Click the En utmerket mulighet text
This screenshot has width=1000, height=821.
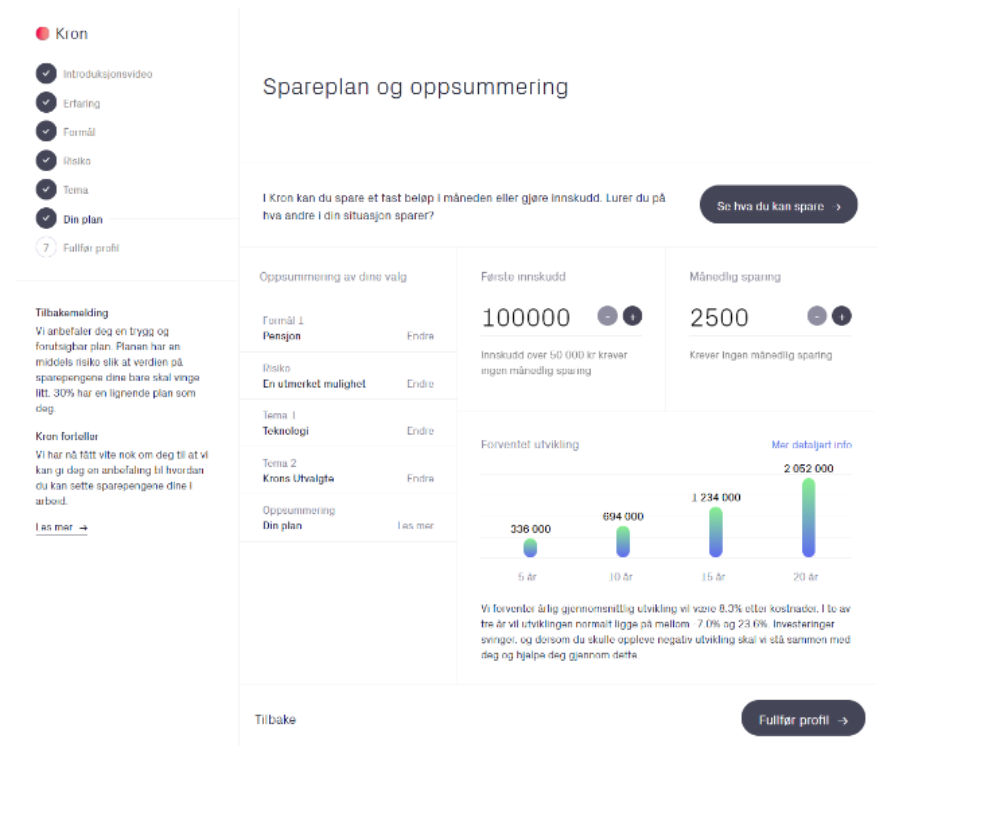pos(314,384)
